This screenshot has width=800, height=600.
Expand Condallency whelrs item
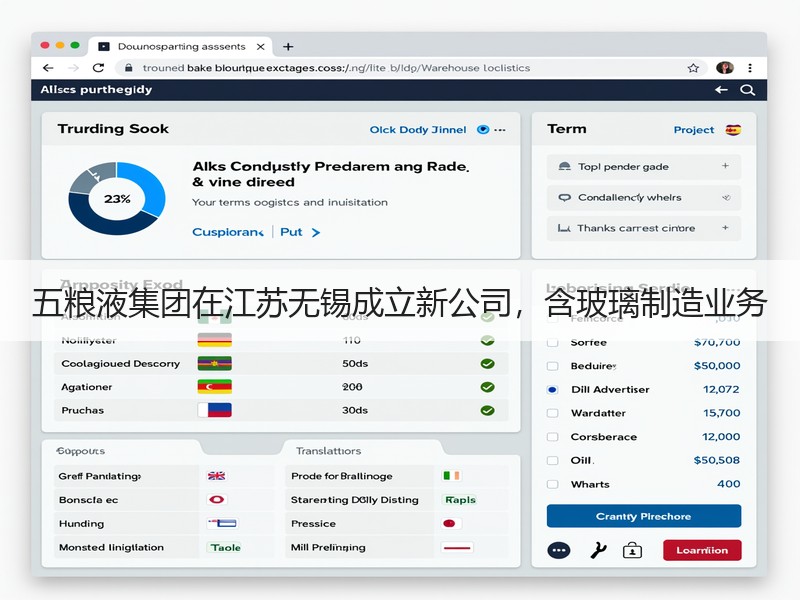(x=727, y=197)
